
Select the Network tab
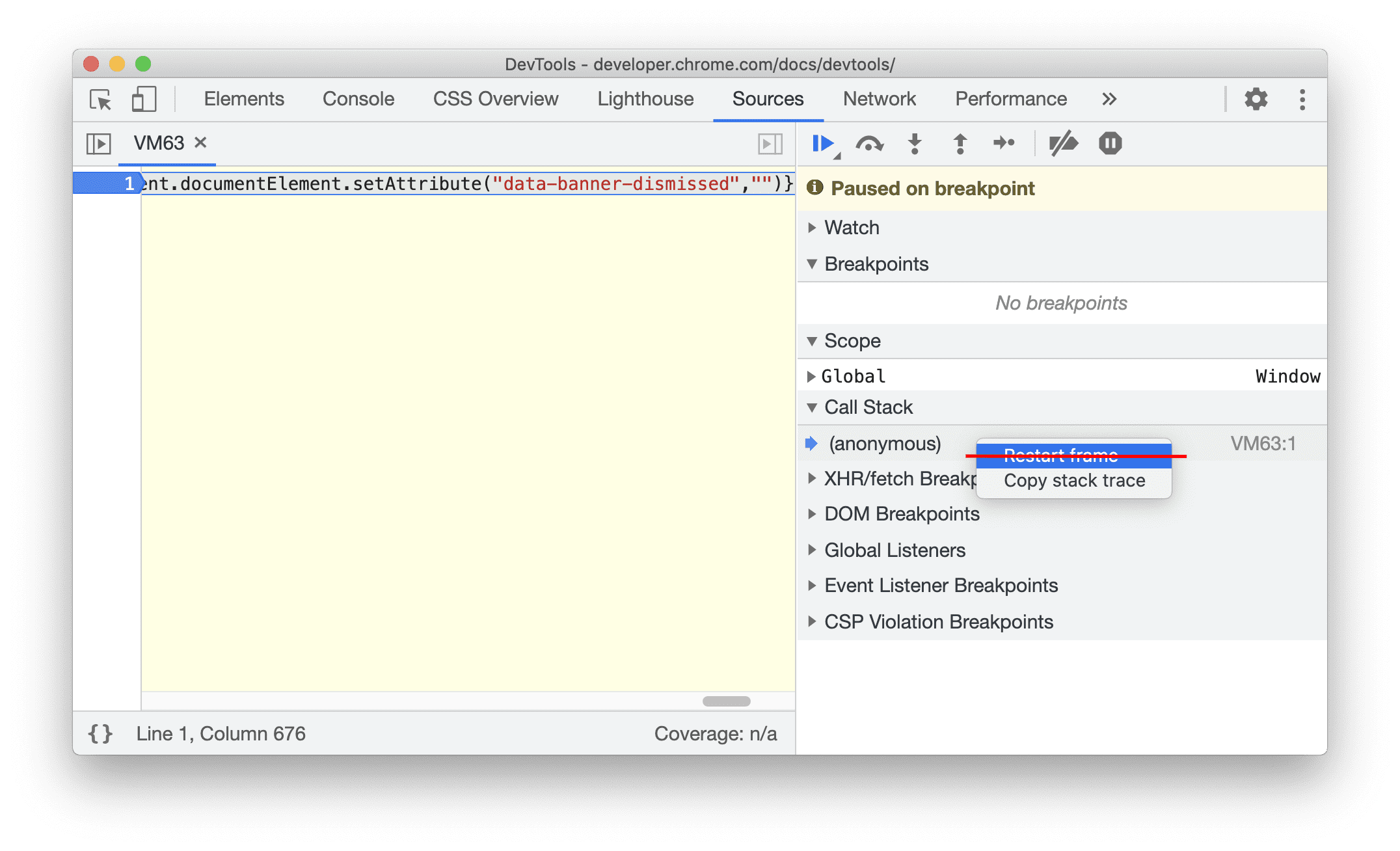pos(878,99)
